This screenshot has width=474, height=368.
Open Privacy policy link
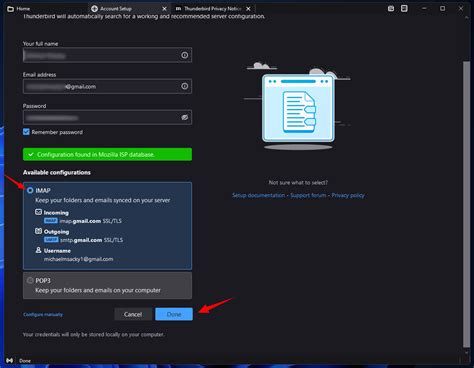pos(348,195)
